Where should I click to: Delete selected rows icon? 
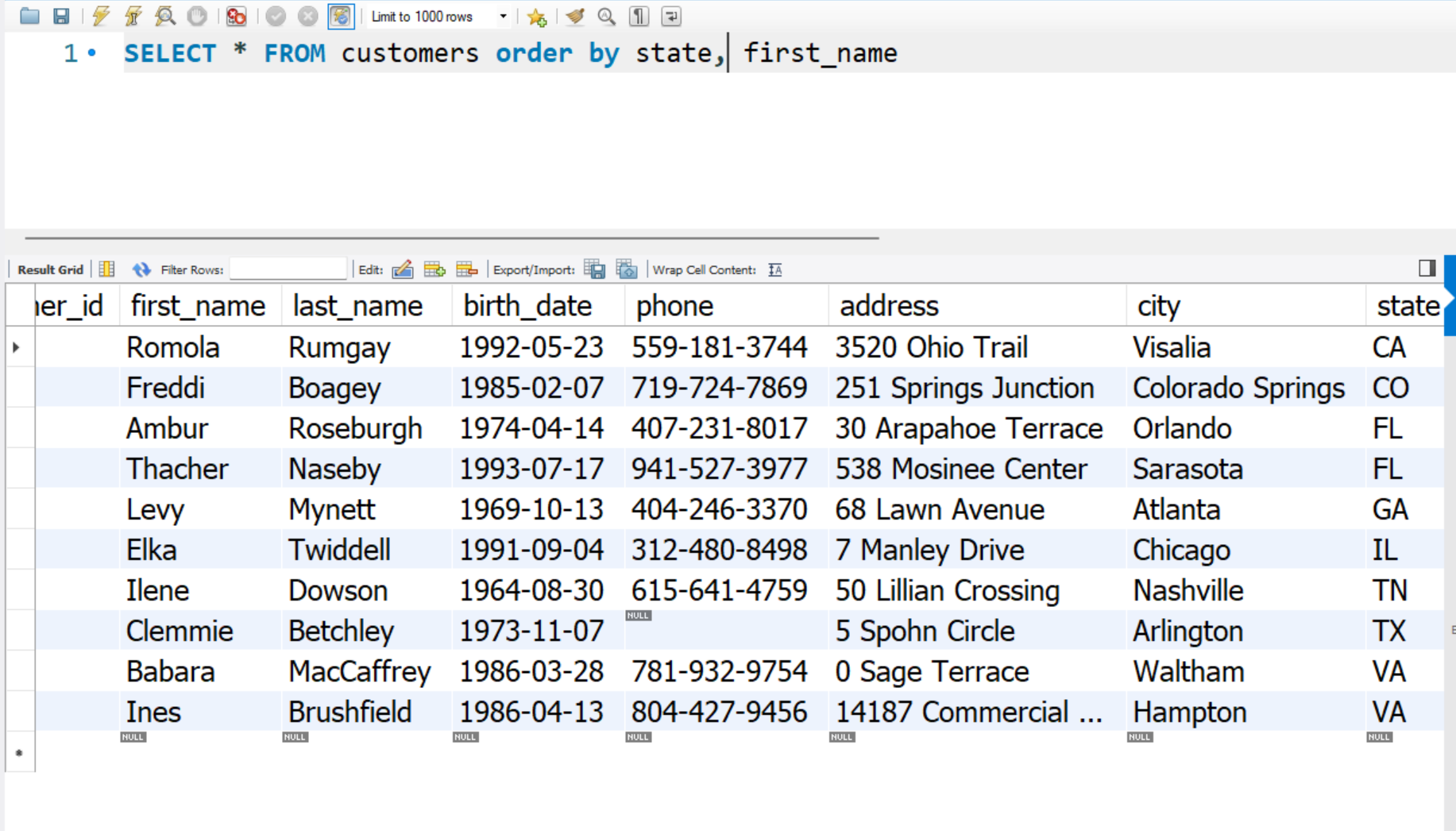467,269
